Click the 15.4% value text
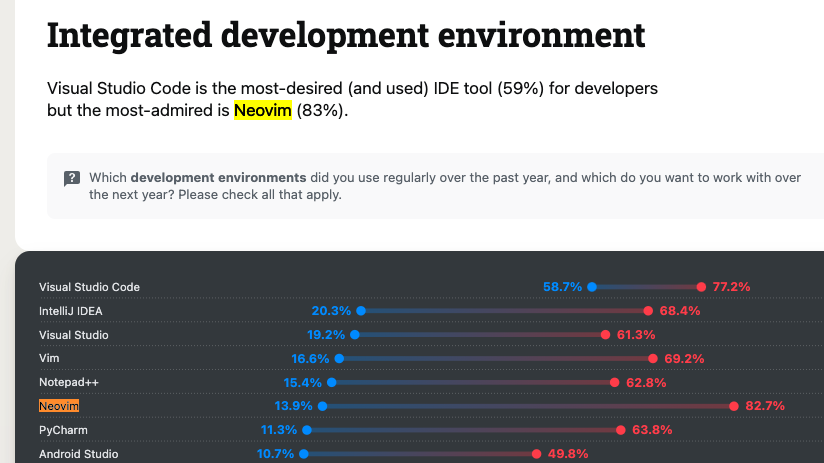The image size is (824, 463). [x=302, y=383]
